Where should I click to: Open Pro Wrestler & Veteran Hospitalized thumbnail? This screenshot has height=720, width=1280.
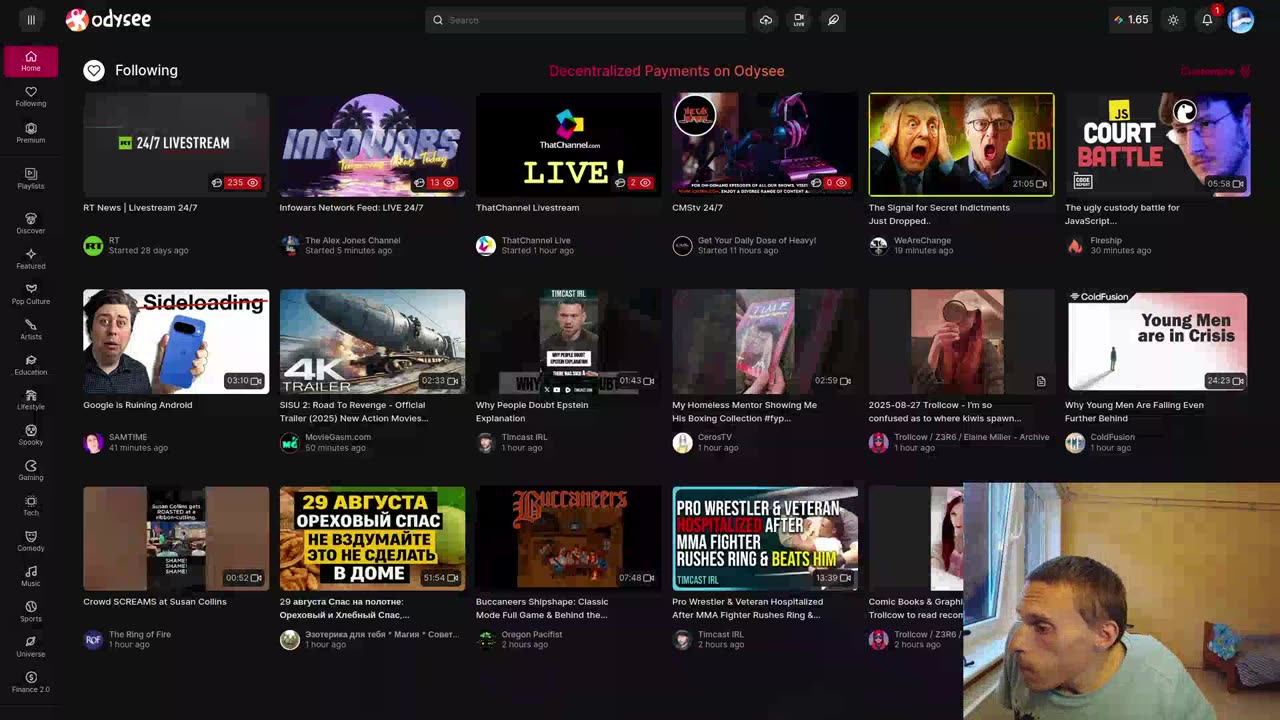point(765,539)
